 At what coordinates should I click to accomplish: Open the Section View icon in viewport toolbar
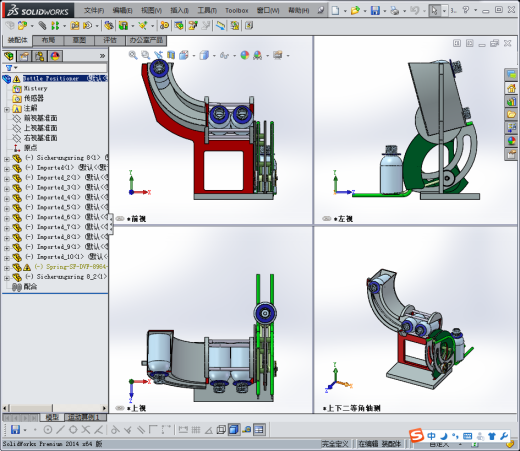[171, 55]
